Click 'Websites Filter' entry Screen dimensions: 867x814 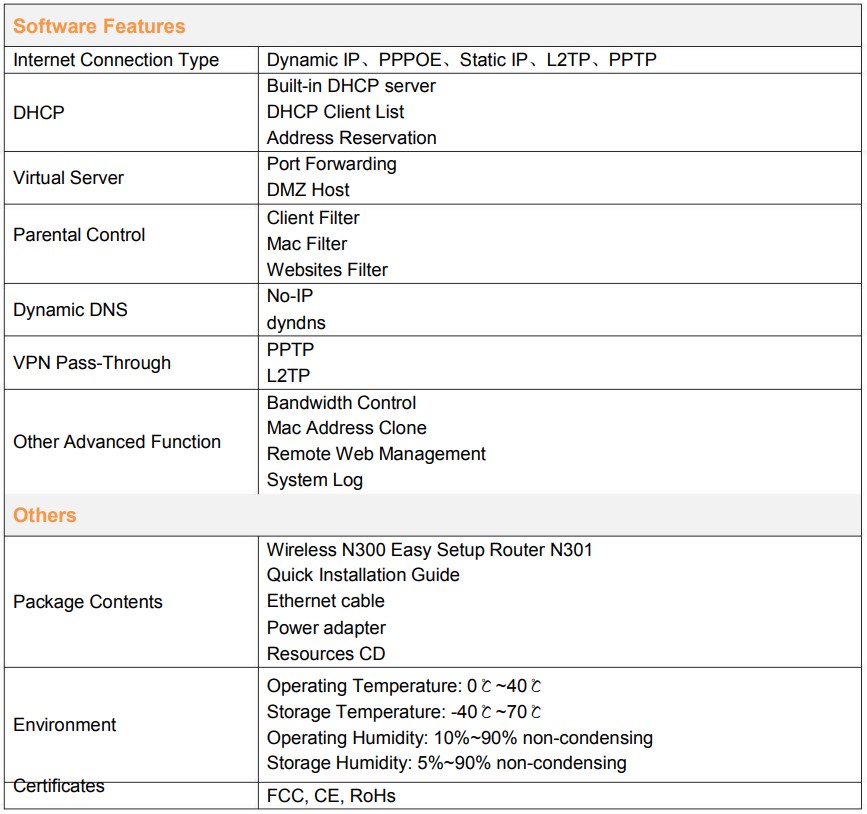(x=327, y=270)
